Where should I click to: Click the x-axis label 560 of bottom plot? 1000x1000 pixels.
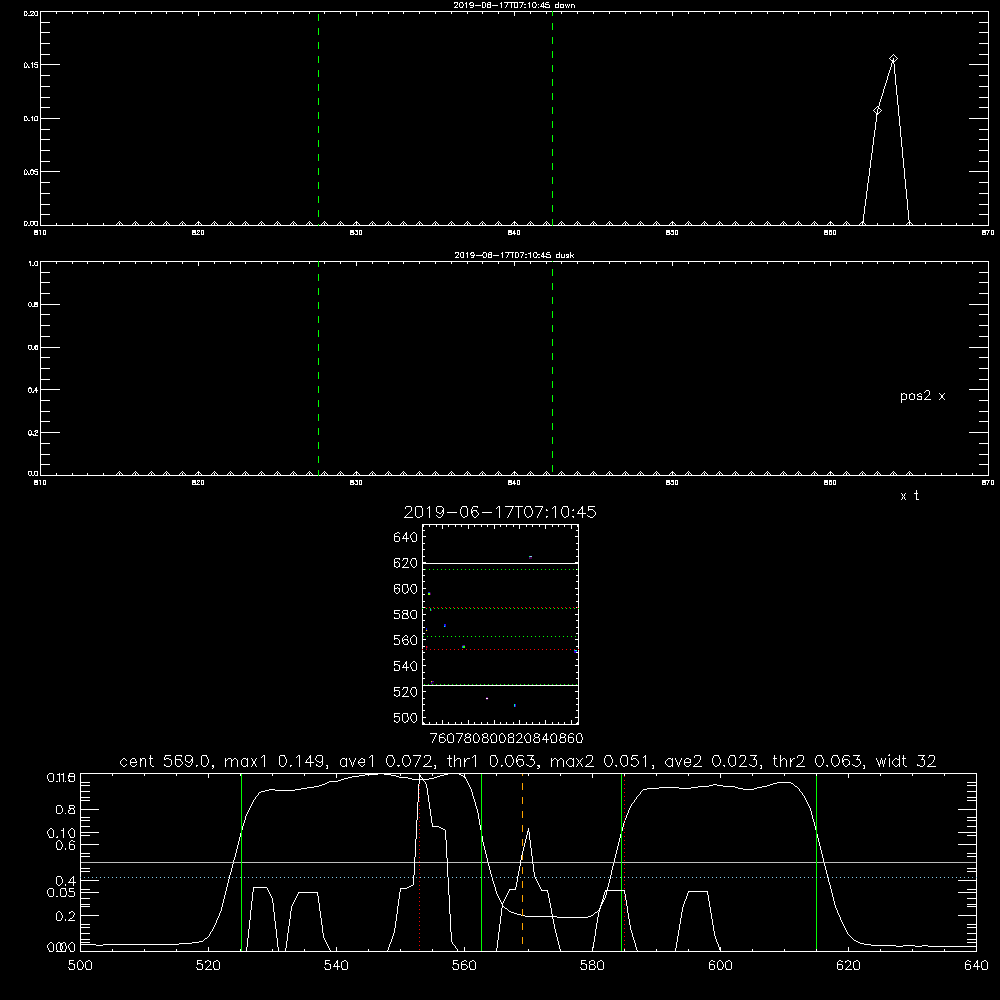point(464,966)
